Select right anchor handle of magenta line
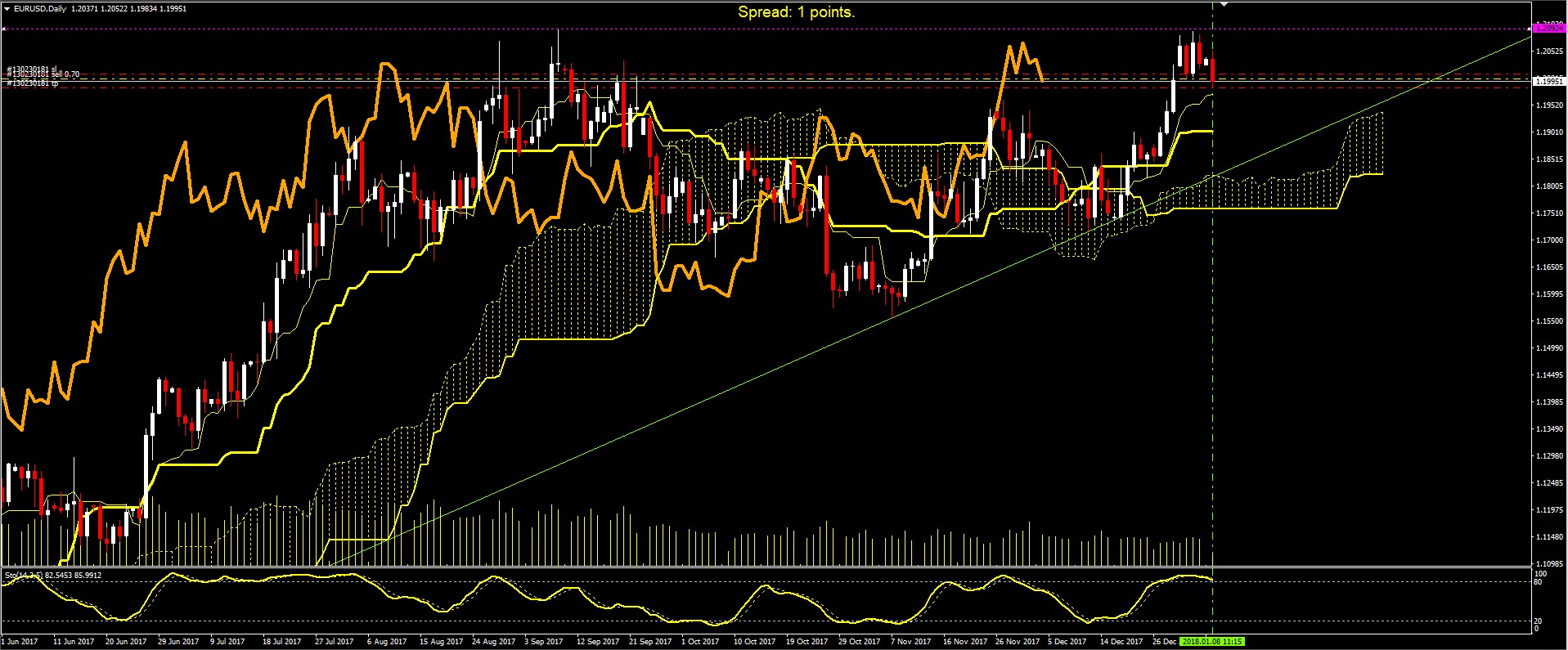1568x650 pixels. click(1530, 29)
